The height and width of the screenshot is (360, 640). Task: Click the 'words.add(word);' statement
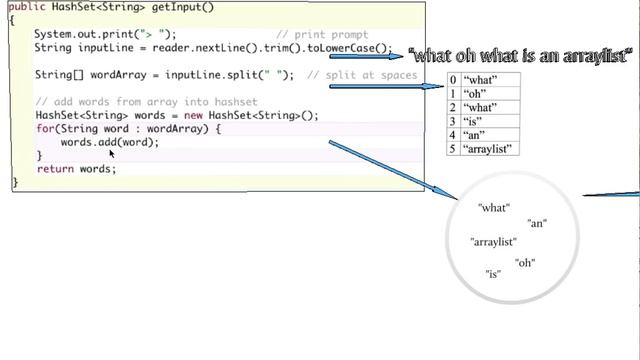click(110, 142)
